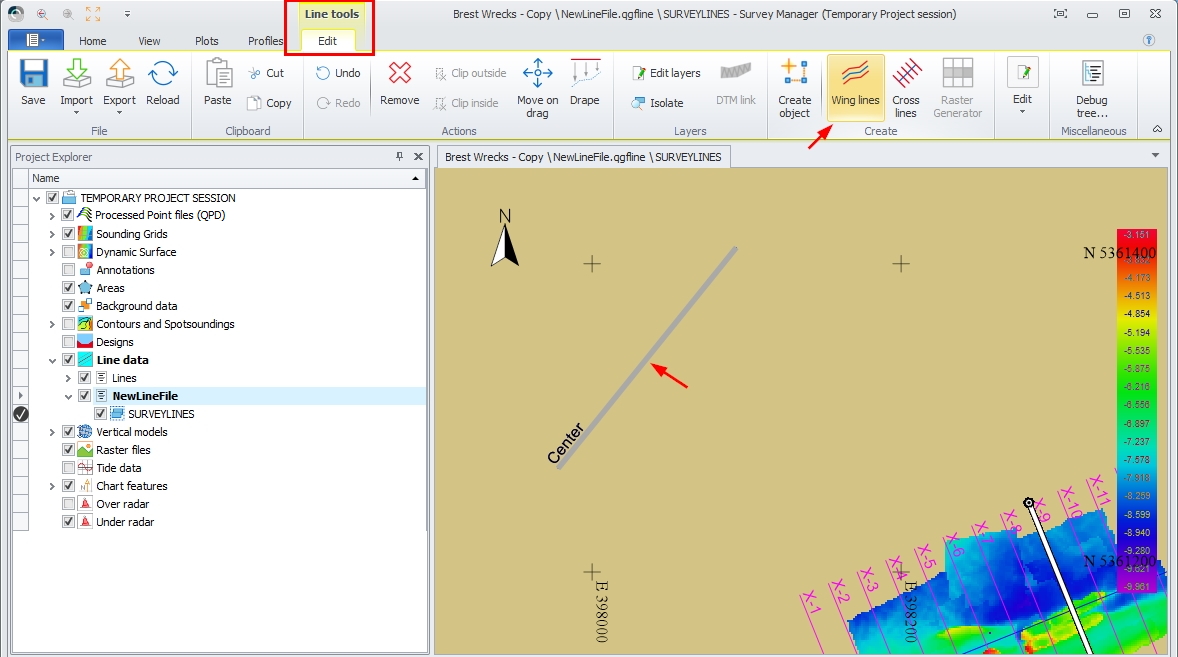
Task: Switch to the Profiles ribbon tab
Action: coord(265,41)
